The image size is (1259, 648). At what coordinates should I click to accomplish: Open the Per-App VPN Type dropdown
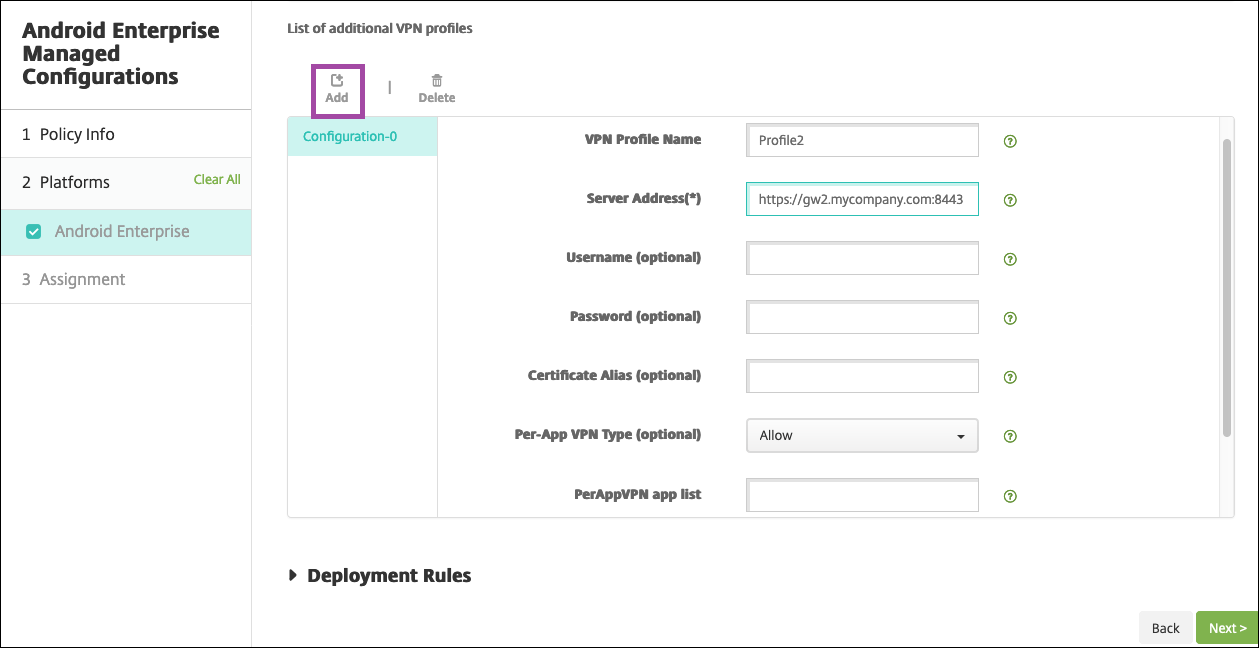[862, 436]
